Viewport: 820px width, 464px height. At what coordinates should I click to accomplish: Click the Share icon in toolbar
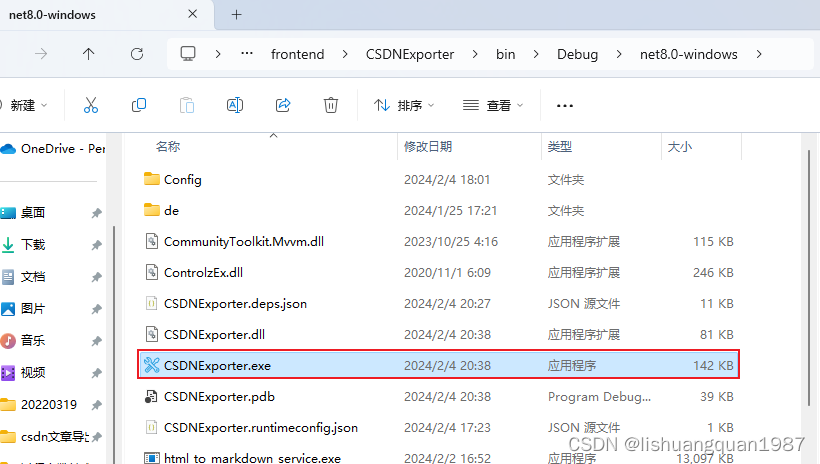click(283, 105)
